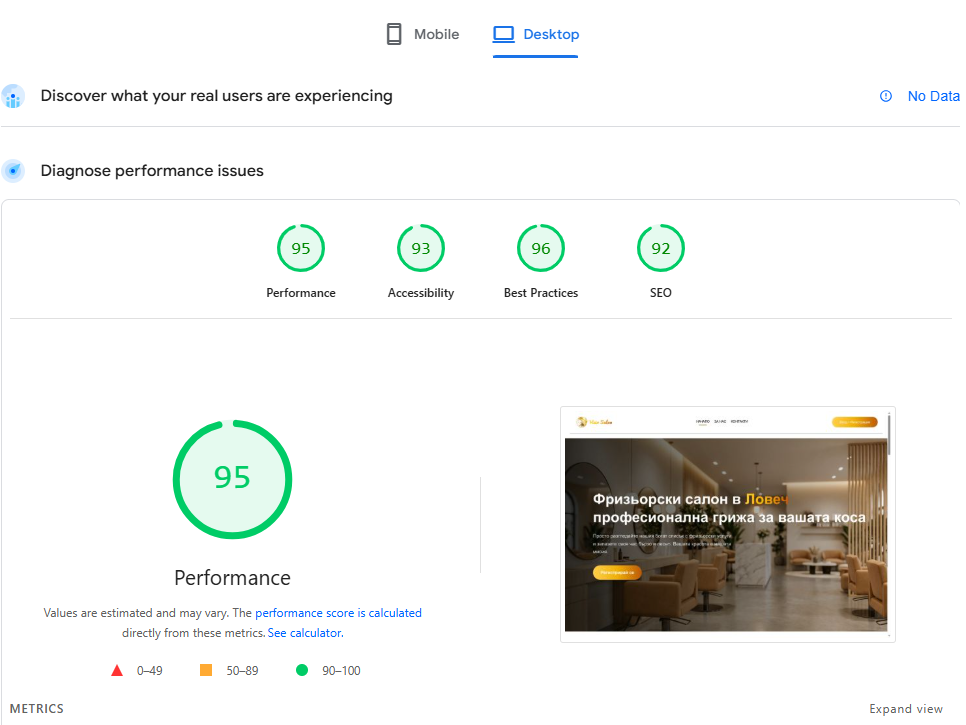This screenshot has width=966, height=725.
Task: Click the green circle 90–100 legend icon
Action: click(x=302, y=670)
